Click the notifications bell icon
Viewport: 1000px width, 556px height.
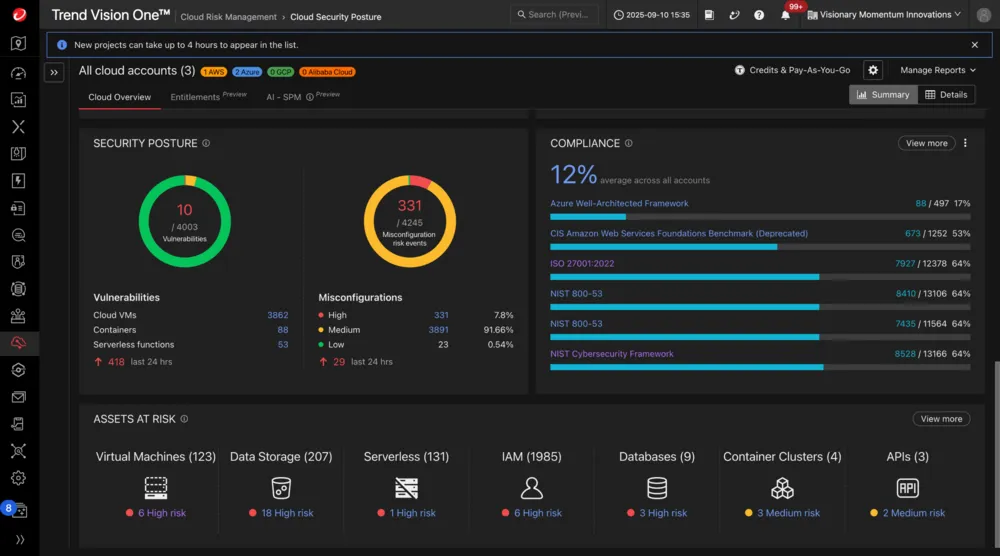[785, 16]
